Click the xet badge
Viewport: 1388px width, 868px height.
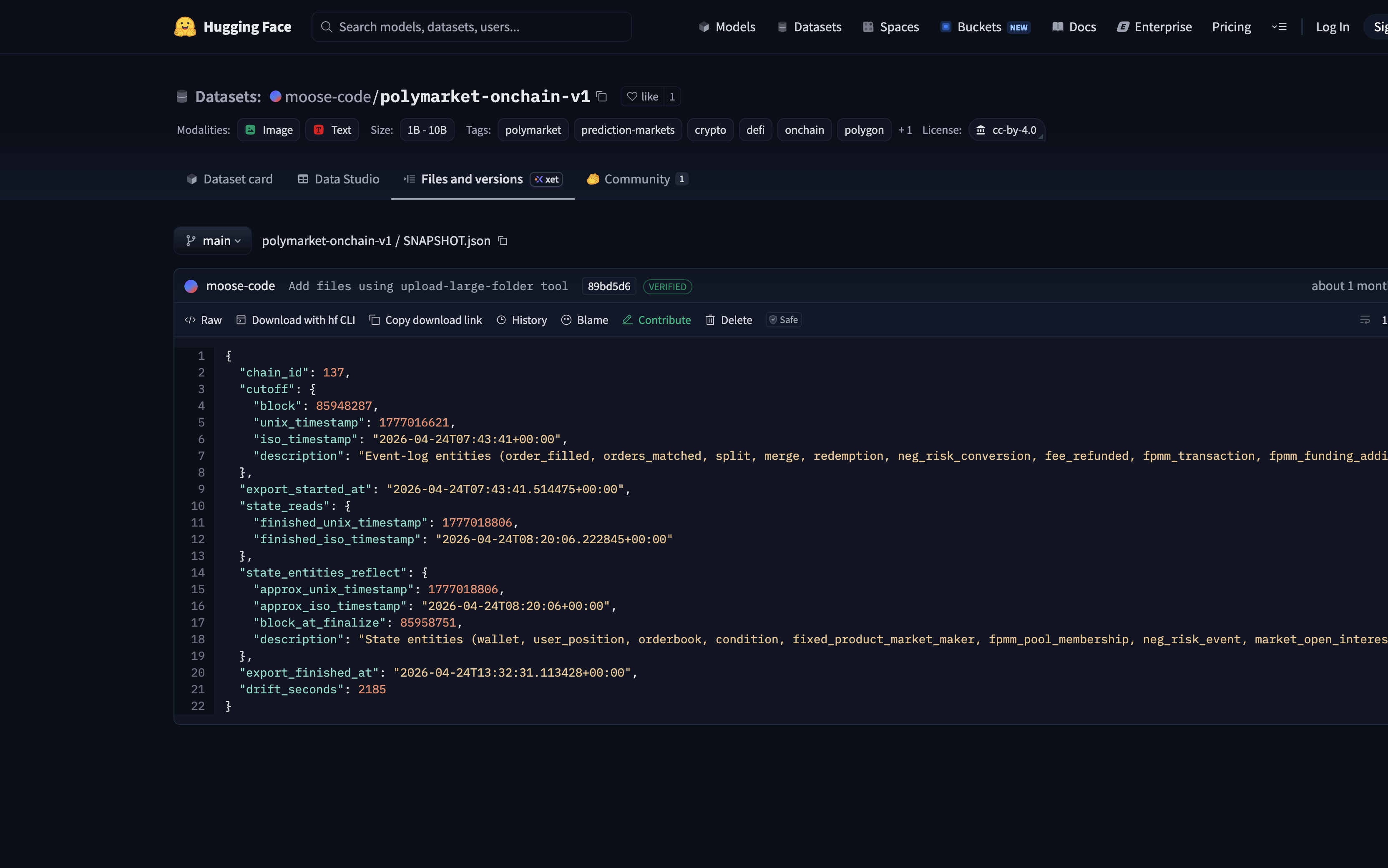[x=546, y=179]
